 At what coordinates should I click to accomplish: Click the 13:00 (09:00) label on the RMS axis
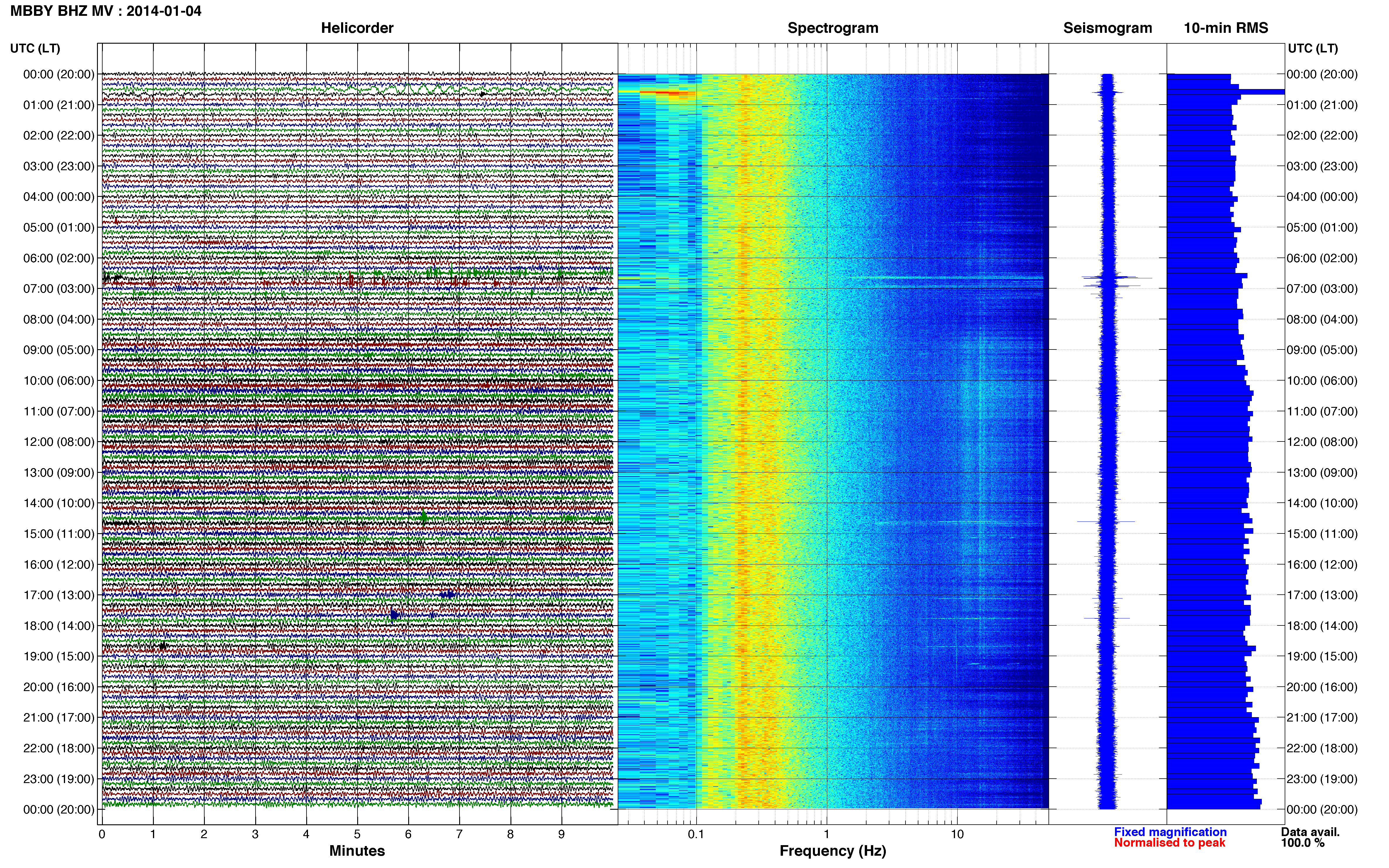1322,473
